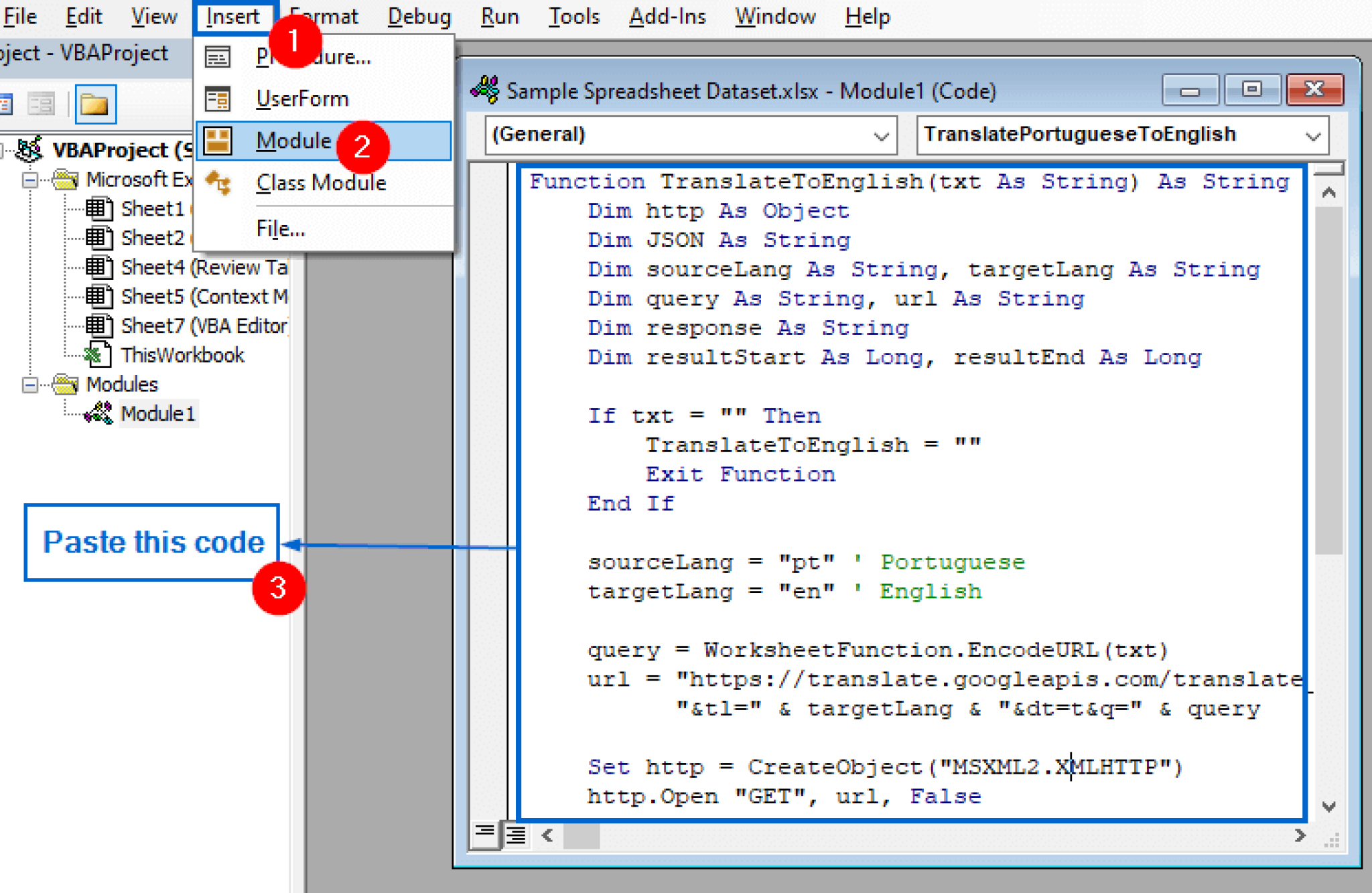Image resolution: width=1372 pixels, height=893 pixels.
Task: Switch to Full Module View button
Action: point(516,835)
